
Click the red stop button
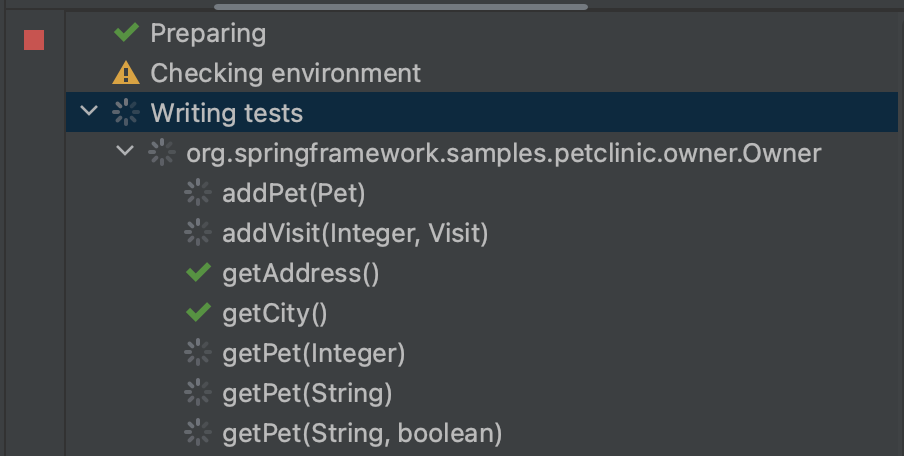pyautogui.click(x=35, y=40)
